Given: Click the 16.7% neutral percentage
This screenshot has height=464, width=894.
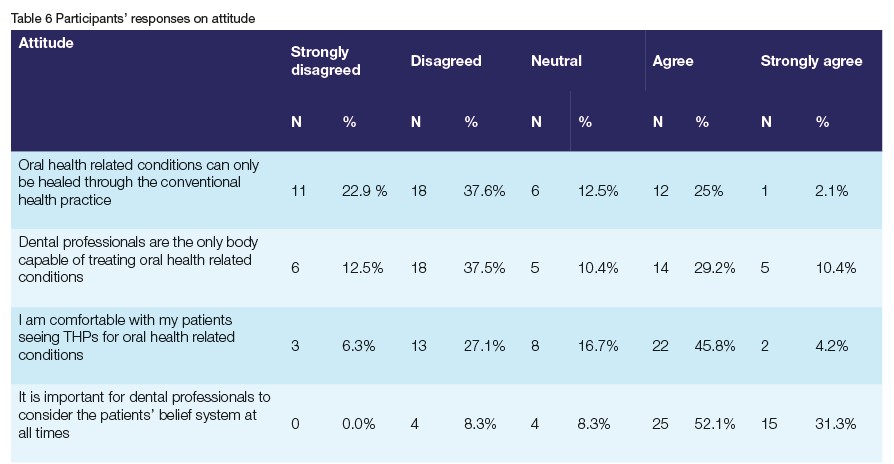Looking at the screenshot, I should pyautogui.click(x=598, y=346).
